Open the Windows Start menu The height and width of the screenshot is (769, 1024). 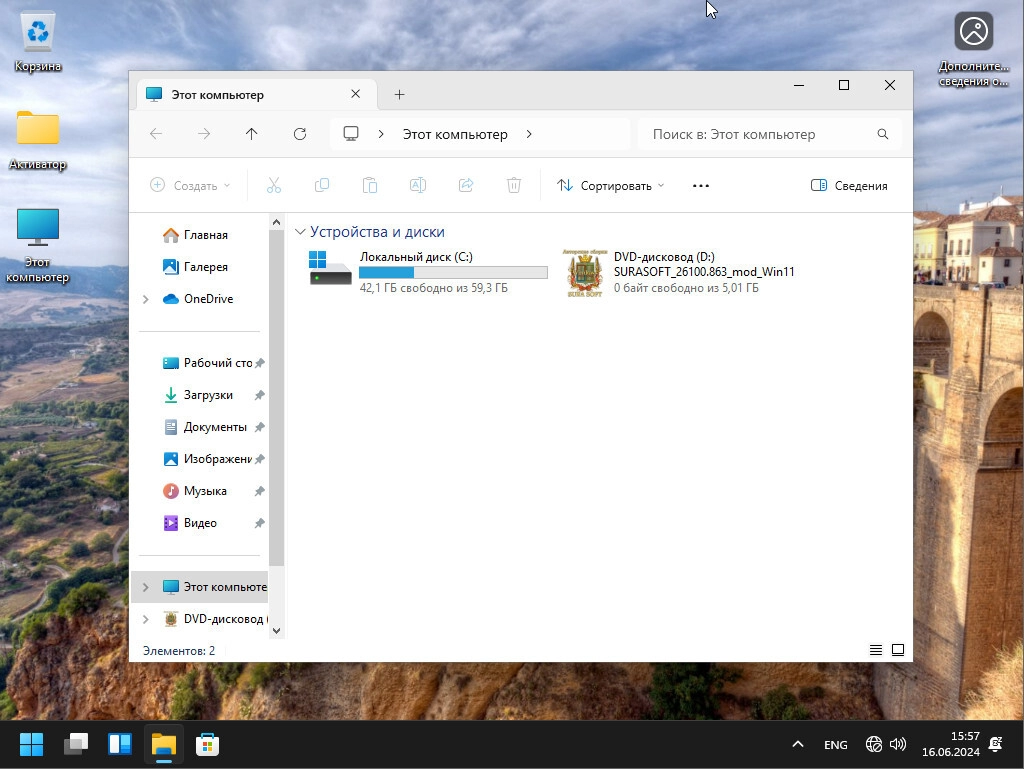coord(31,744)
